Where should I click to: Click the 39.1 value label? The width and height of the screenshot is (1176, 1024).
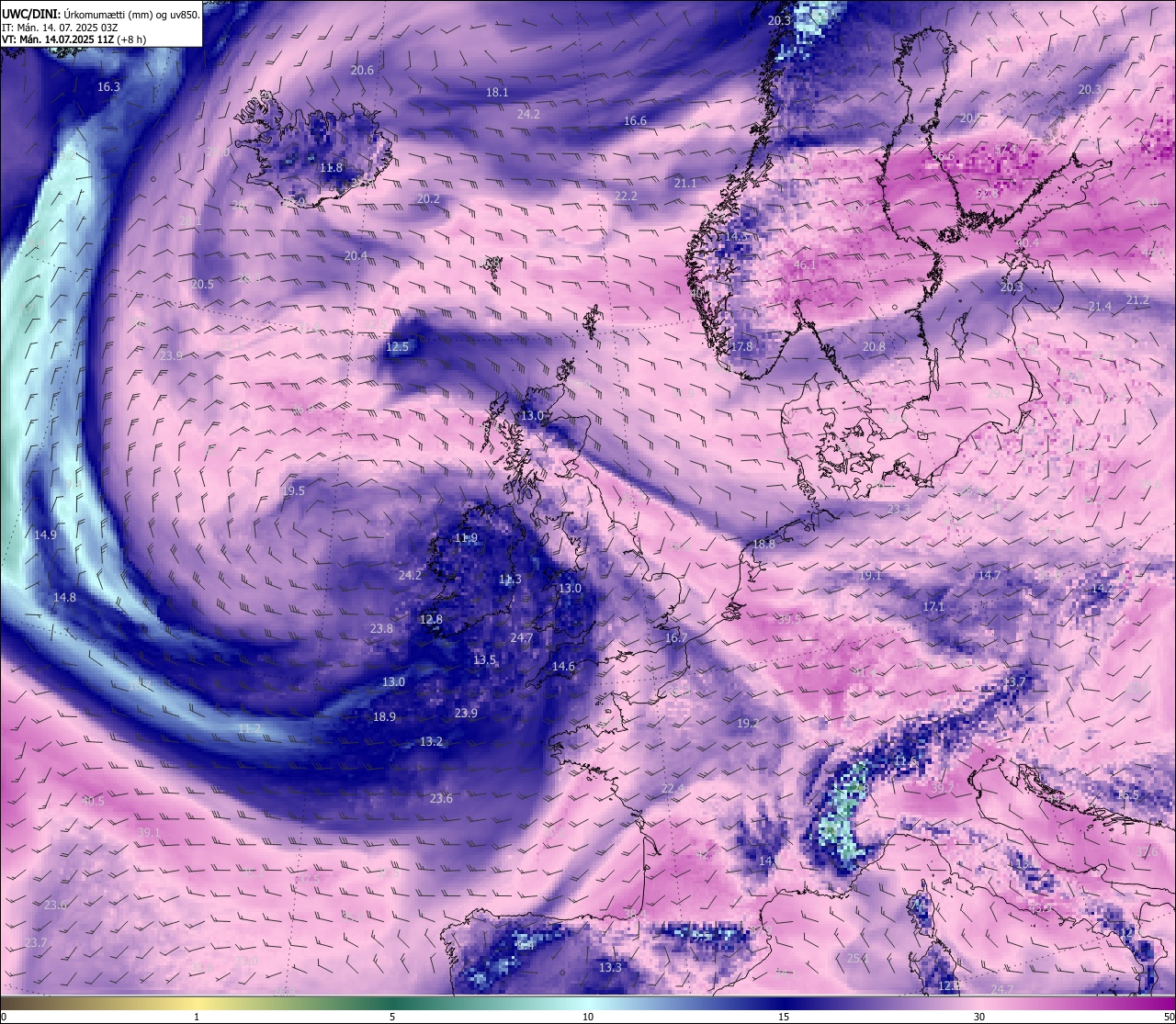click(x=148, y=832)
